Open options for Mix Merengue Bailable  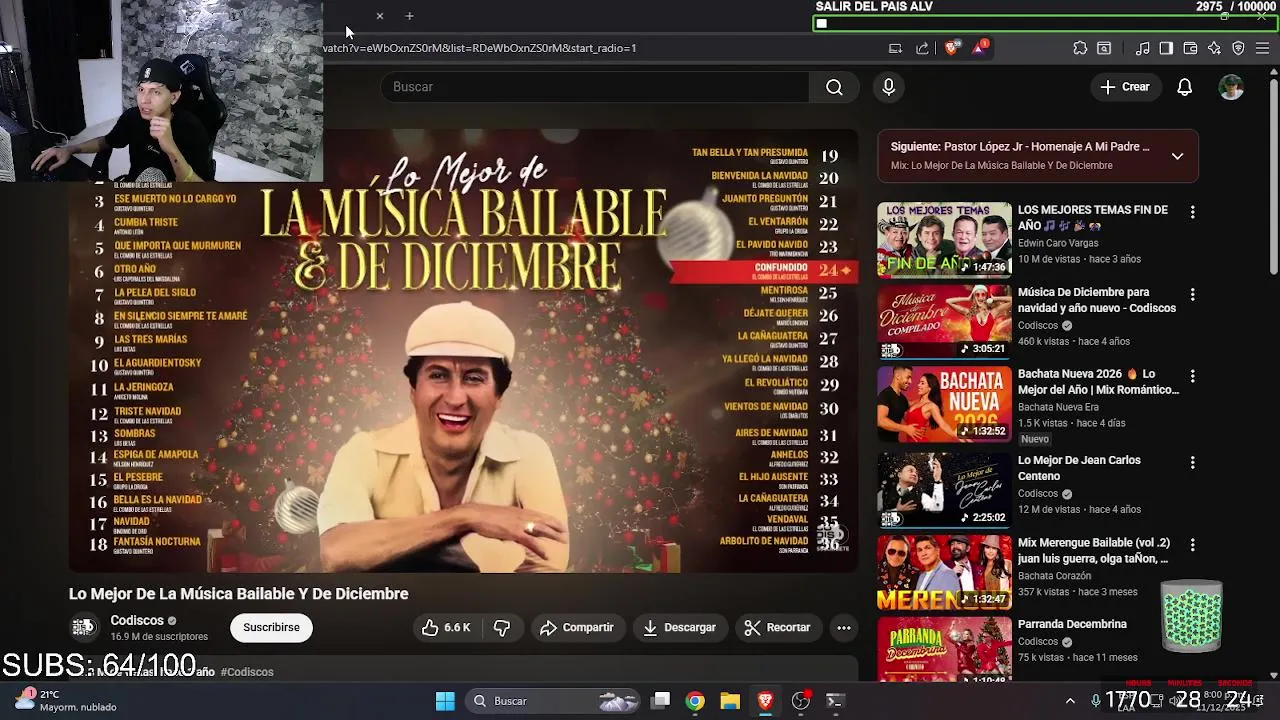click(1192, 544)
